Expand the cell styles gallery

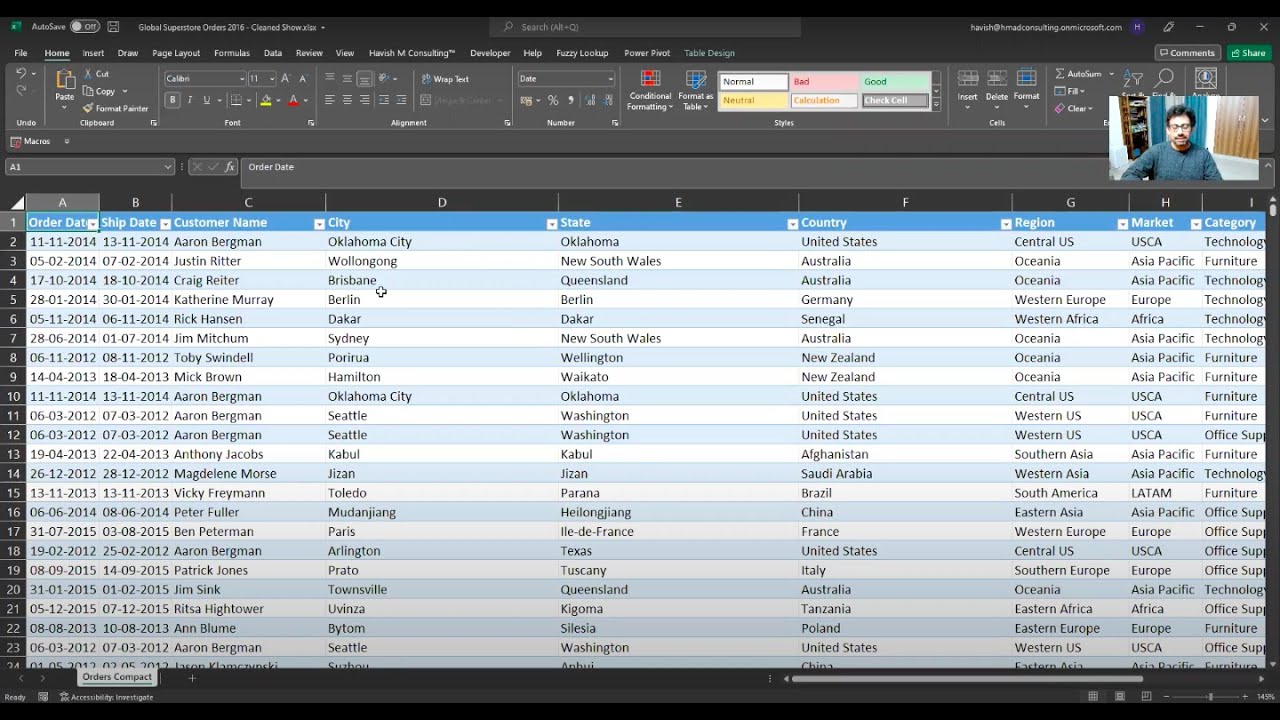click(936, 104)
